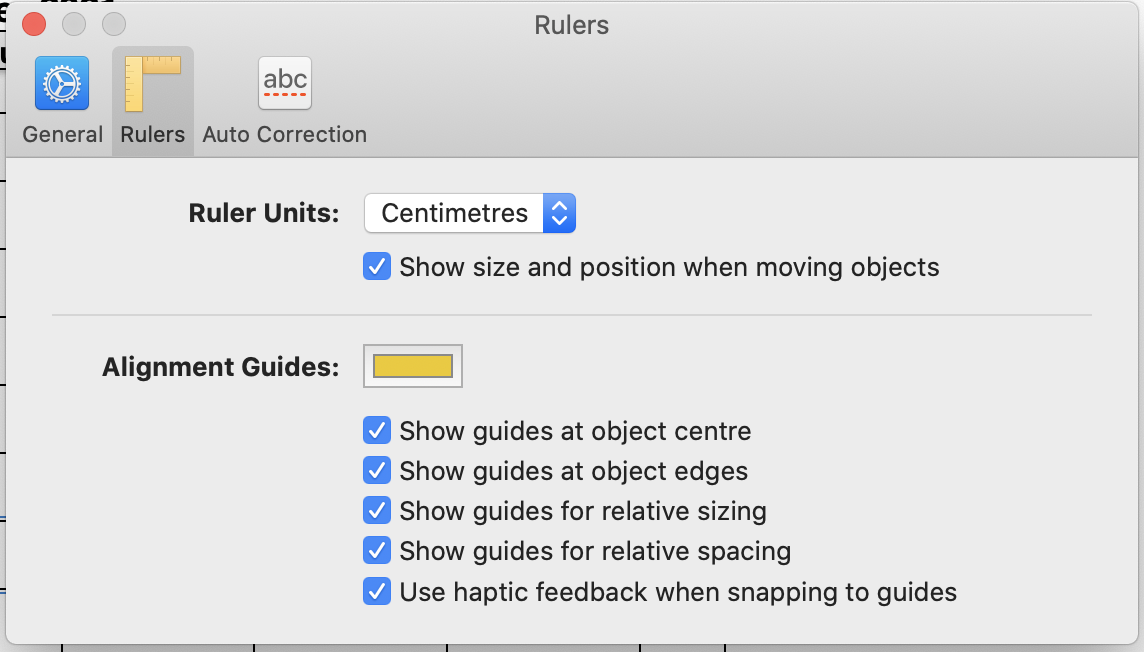Switch to the Rulers tab
Screen dimensions: 1144x652
pyautogui.click(x=151, y=97)
